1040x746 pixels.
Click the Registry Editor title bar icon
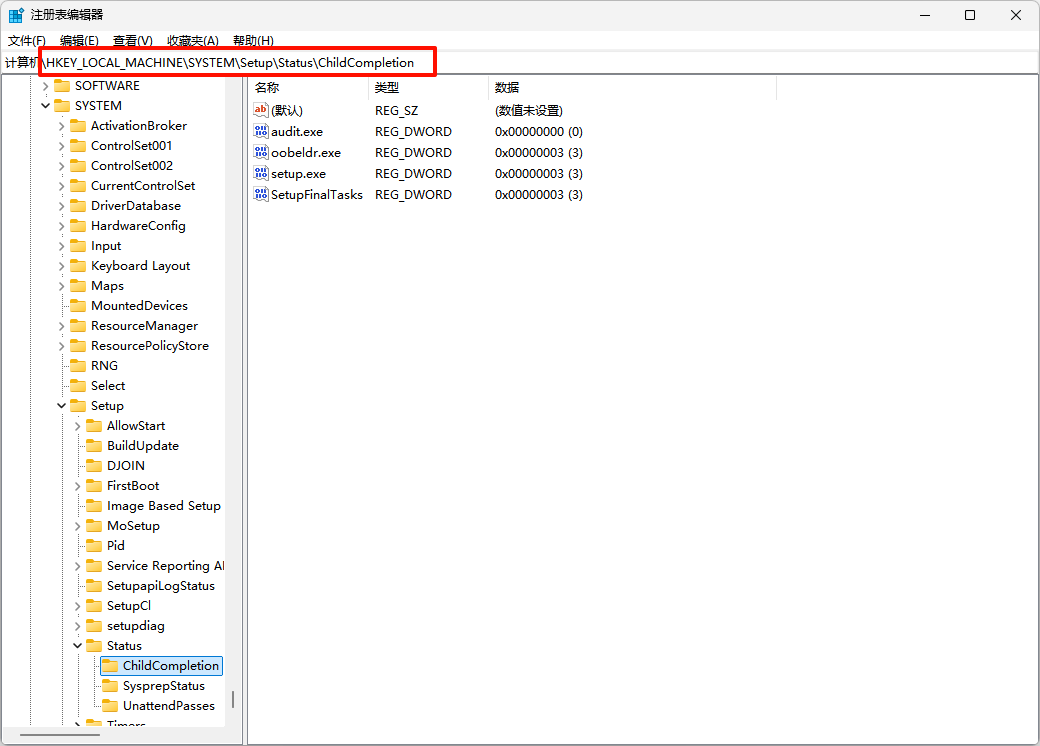pos(17,15)
